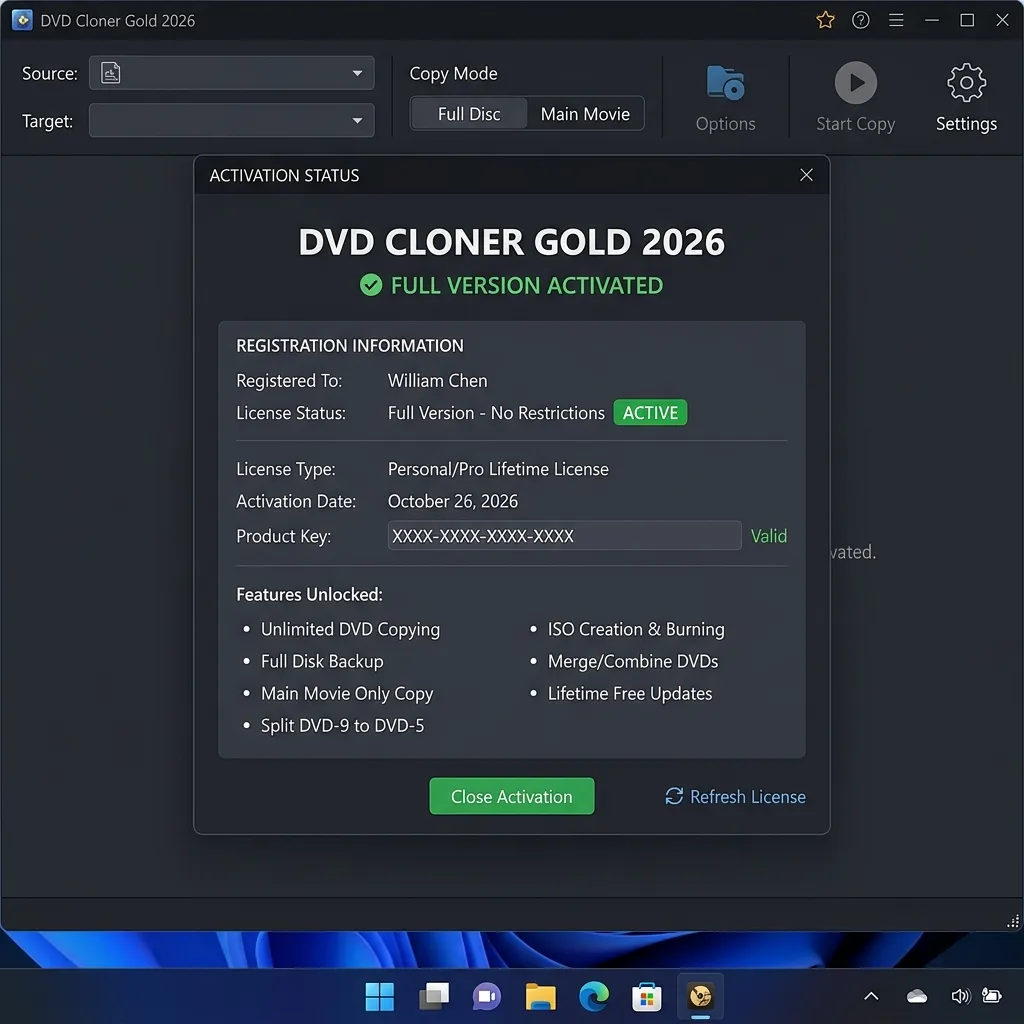The image size is (1024, 1024).
Task: Click DVD Cloner taskbar icon
Action: 700,996
